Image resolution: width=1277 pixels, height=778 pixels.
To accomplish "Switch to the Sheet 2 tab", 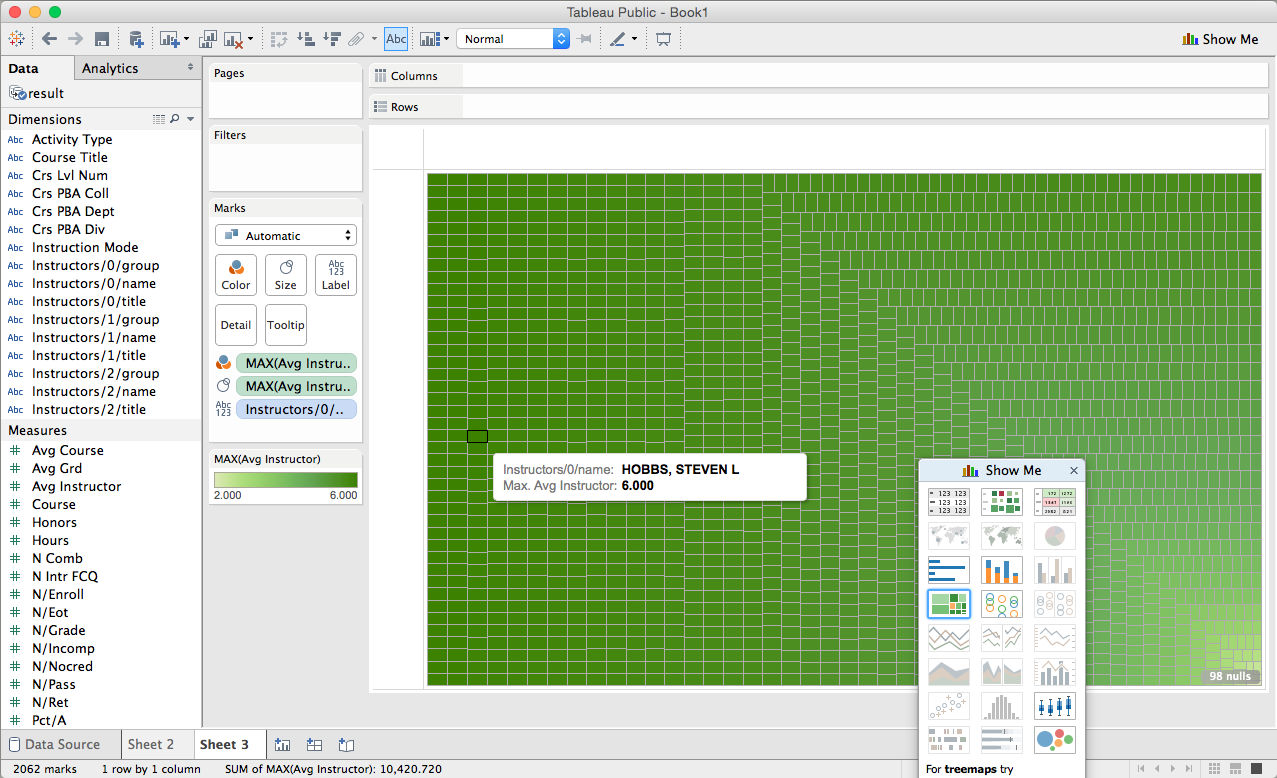I will click(151, 744).
